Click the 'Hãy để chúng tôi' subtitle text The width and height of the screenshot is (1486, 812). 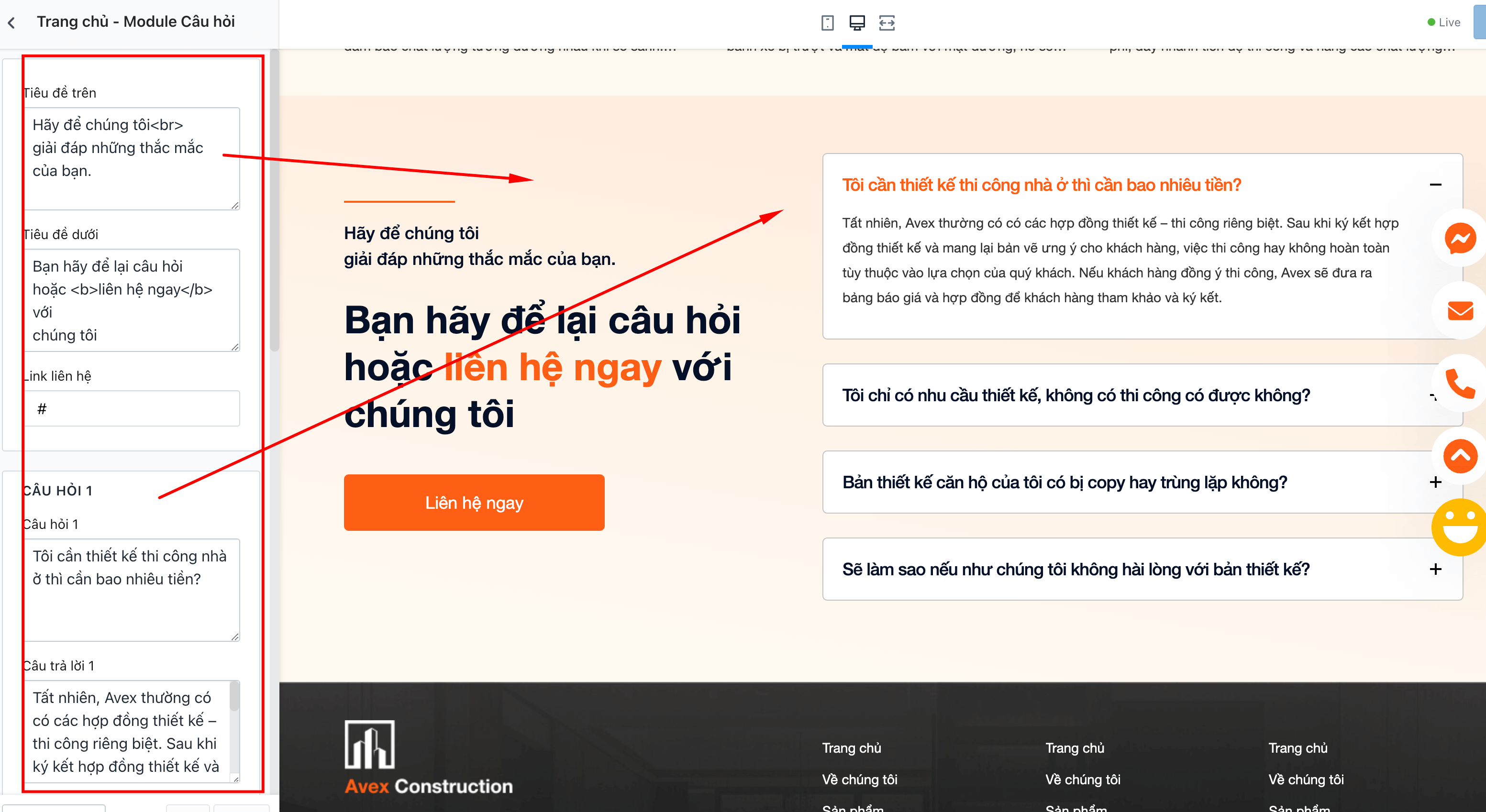(411, 233)
